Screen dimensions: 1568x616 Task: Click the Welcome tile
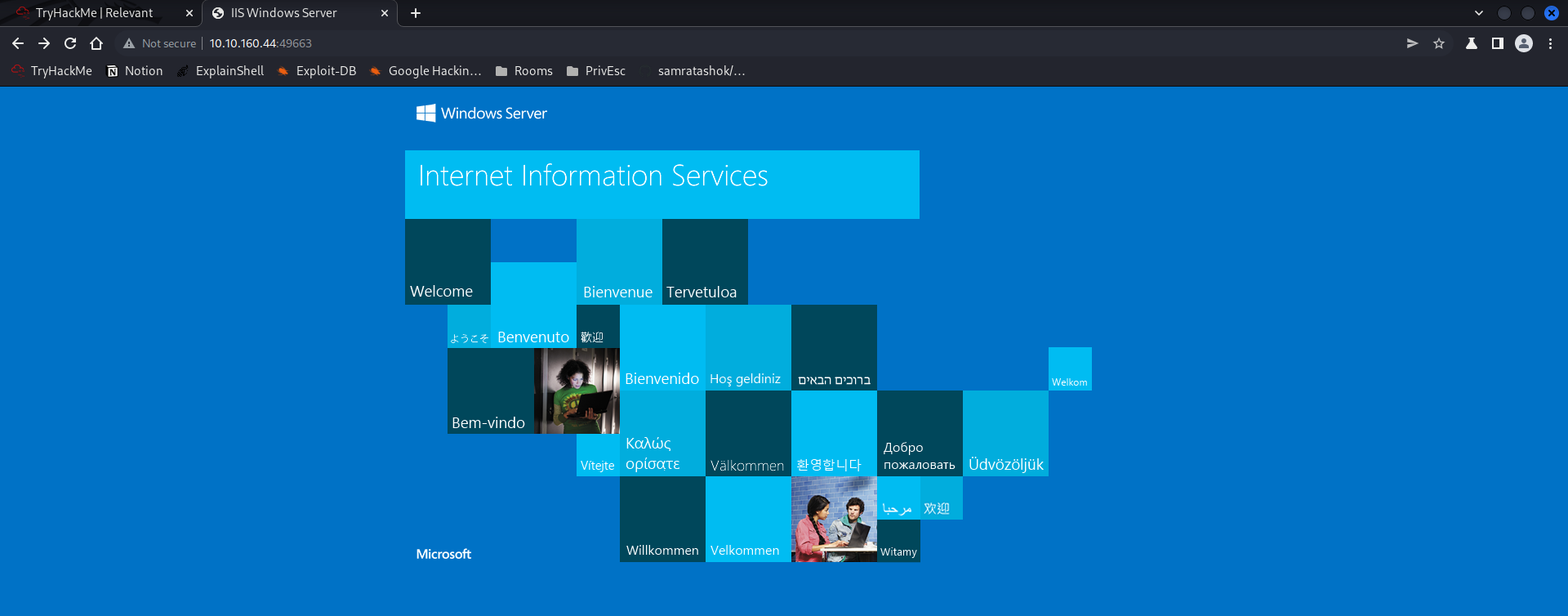tap(448, 261)
